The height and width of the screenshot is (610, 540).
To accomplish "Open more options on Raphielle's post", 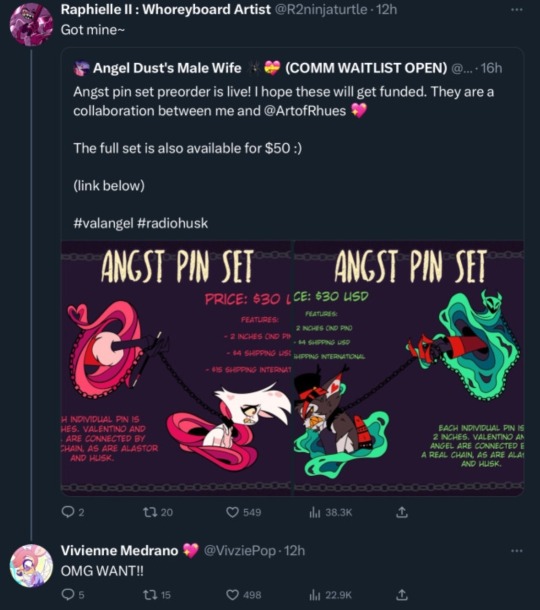I will pos(517,9).
